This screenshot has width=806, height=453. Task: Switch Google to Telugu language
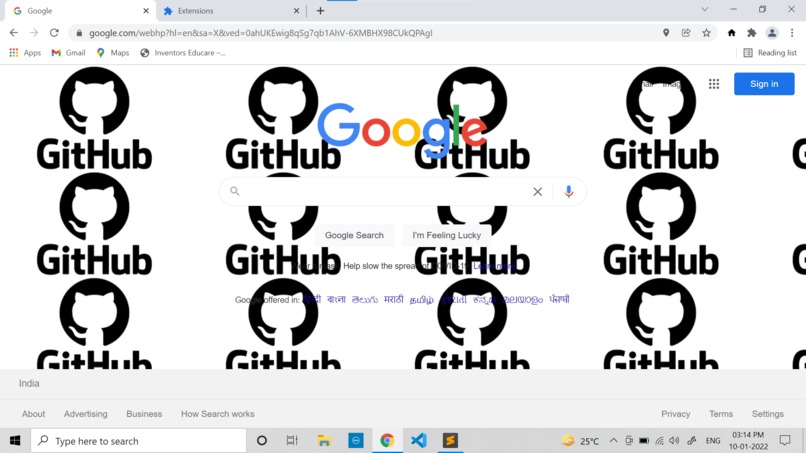(x=364, y=299)
